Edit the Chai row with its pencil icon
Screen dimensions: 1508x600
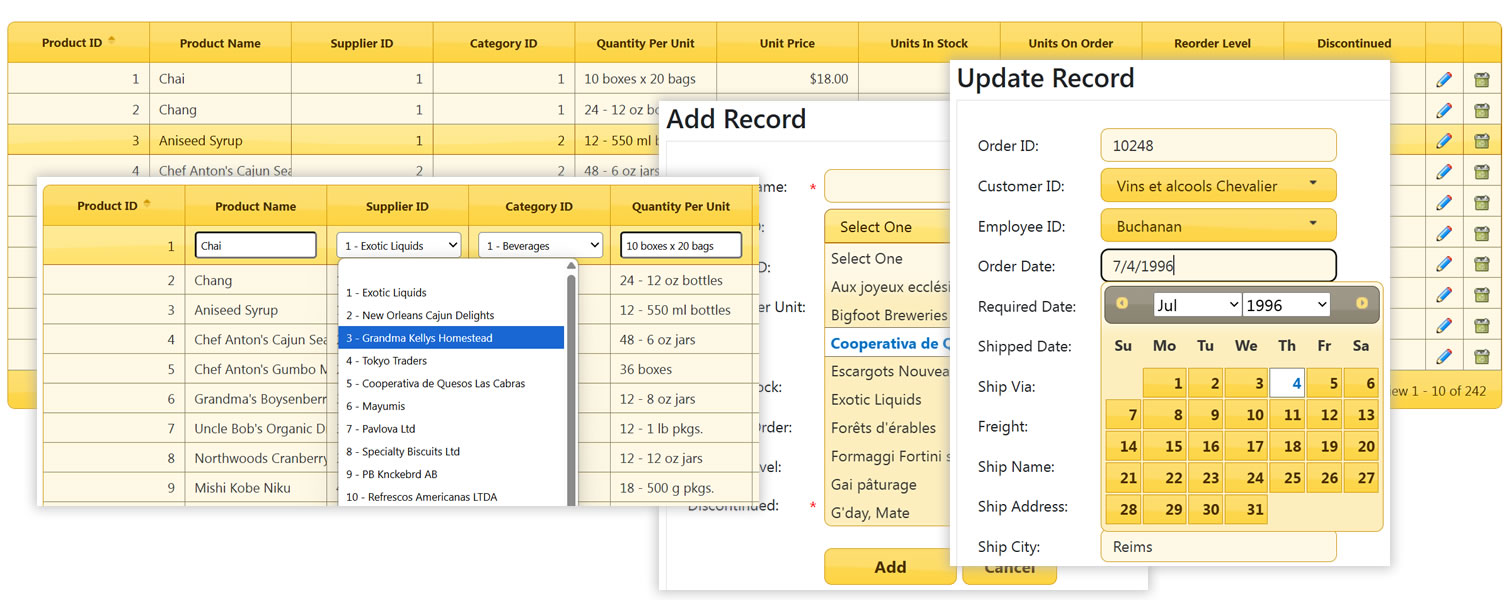[x=1443, y=79]
